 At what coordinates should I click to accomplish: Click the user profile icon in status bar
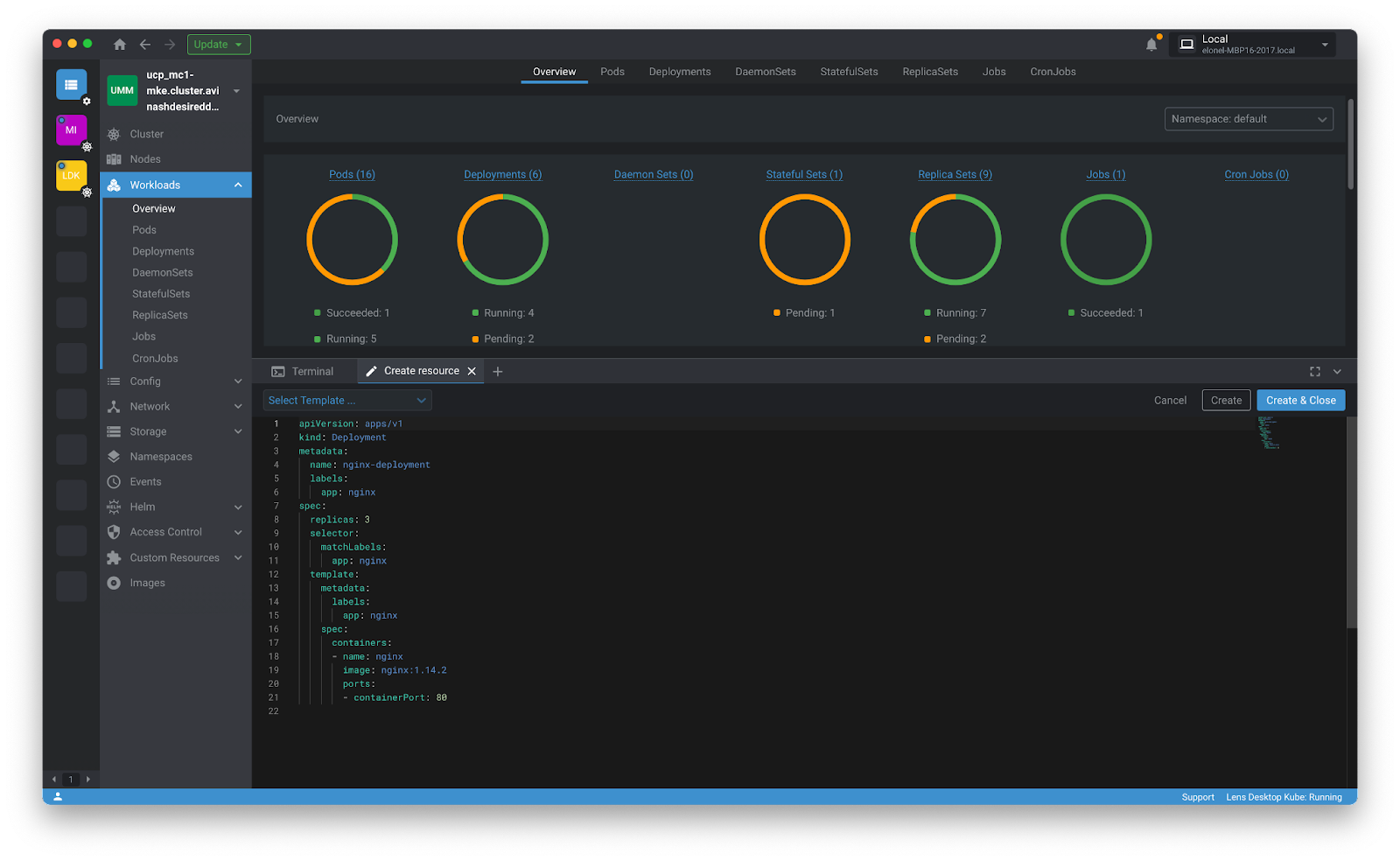58,797
